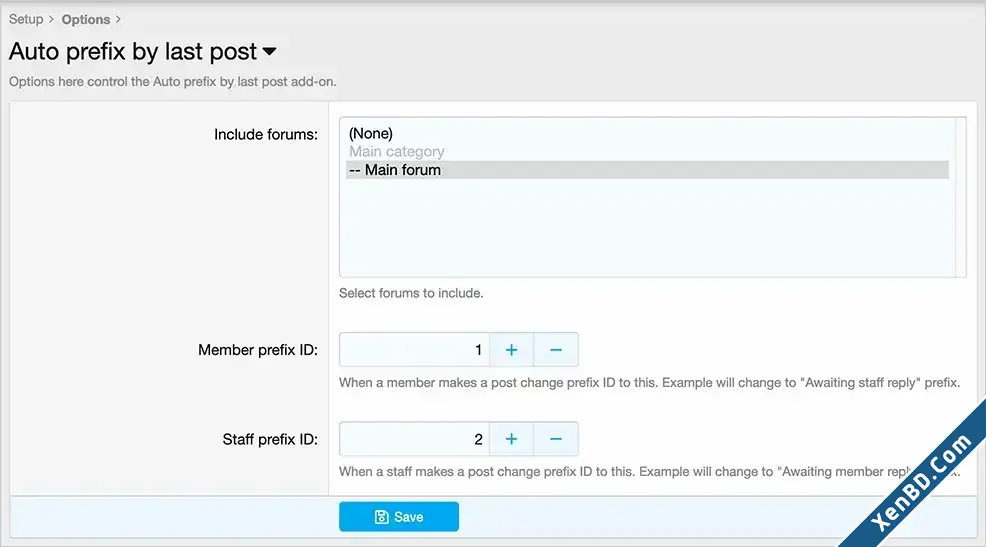Click the Staff prefix ID label
Viewport: 986px width, 547px height.
pyautogui.click(x=270, y=439)
